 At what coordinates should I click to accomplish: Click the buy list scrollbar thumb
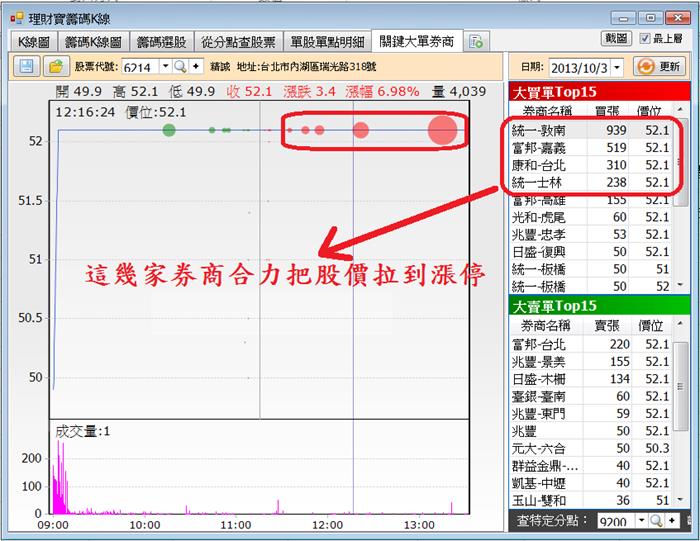click(680, 161)
